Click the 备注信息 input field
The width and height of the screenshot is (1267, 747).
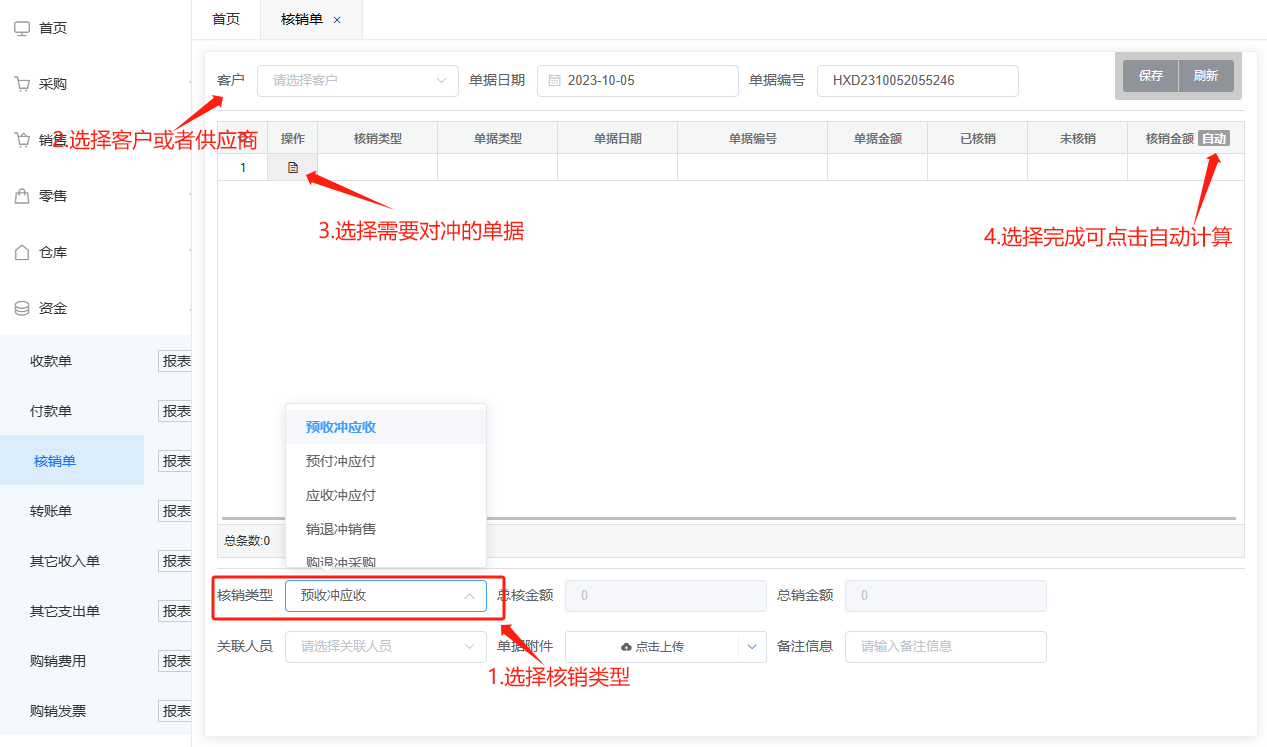point(945,647)
